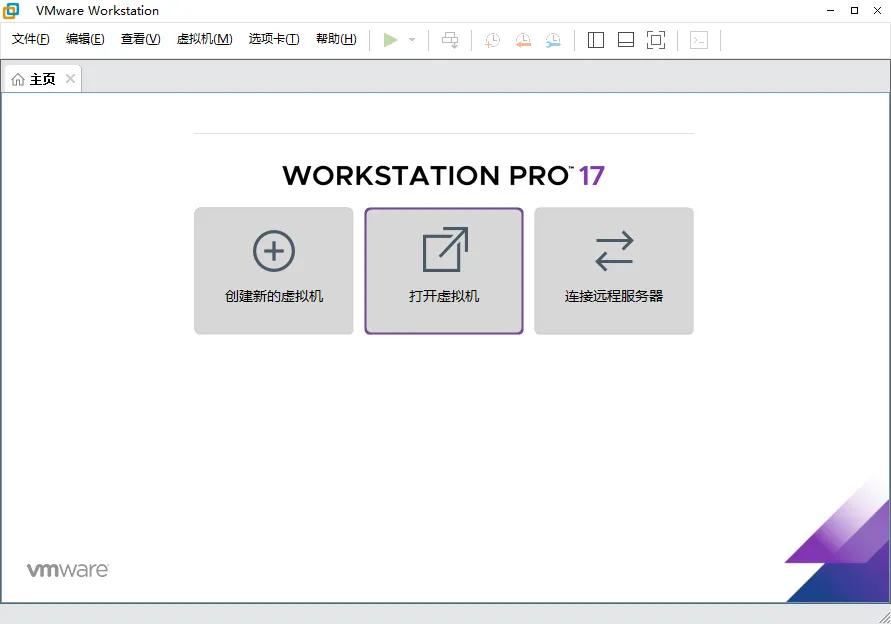Viewport: 891px width, 624px height.
Task: Enter full screen mode icon
Action: [x=656, y=40]
